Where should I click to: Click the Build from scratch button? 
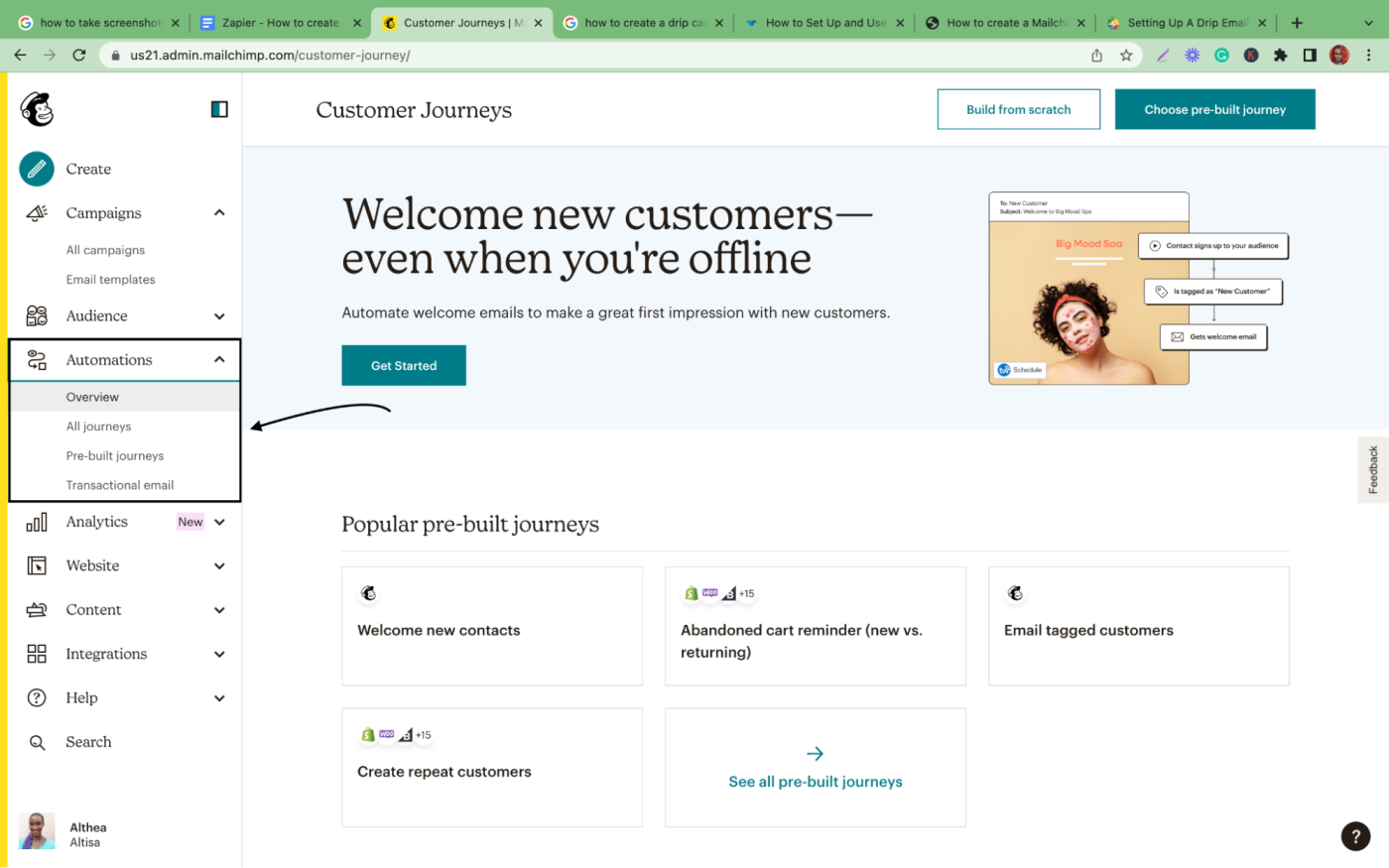[x=1019, y=109]
